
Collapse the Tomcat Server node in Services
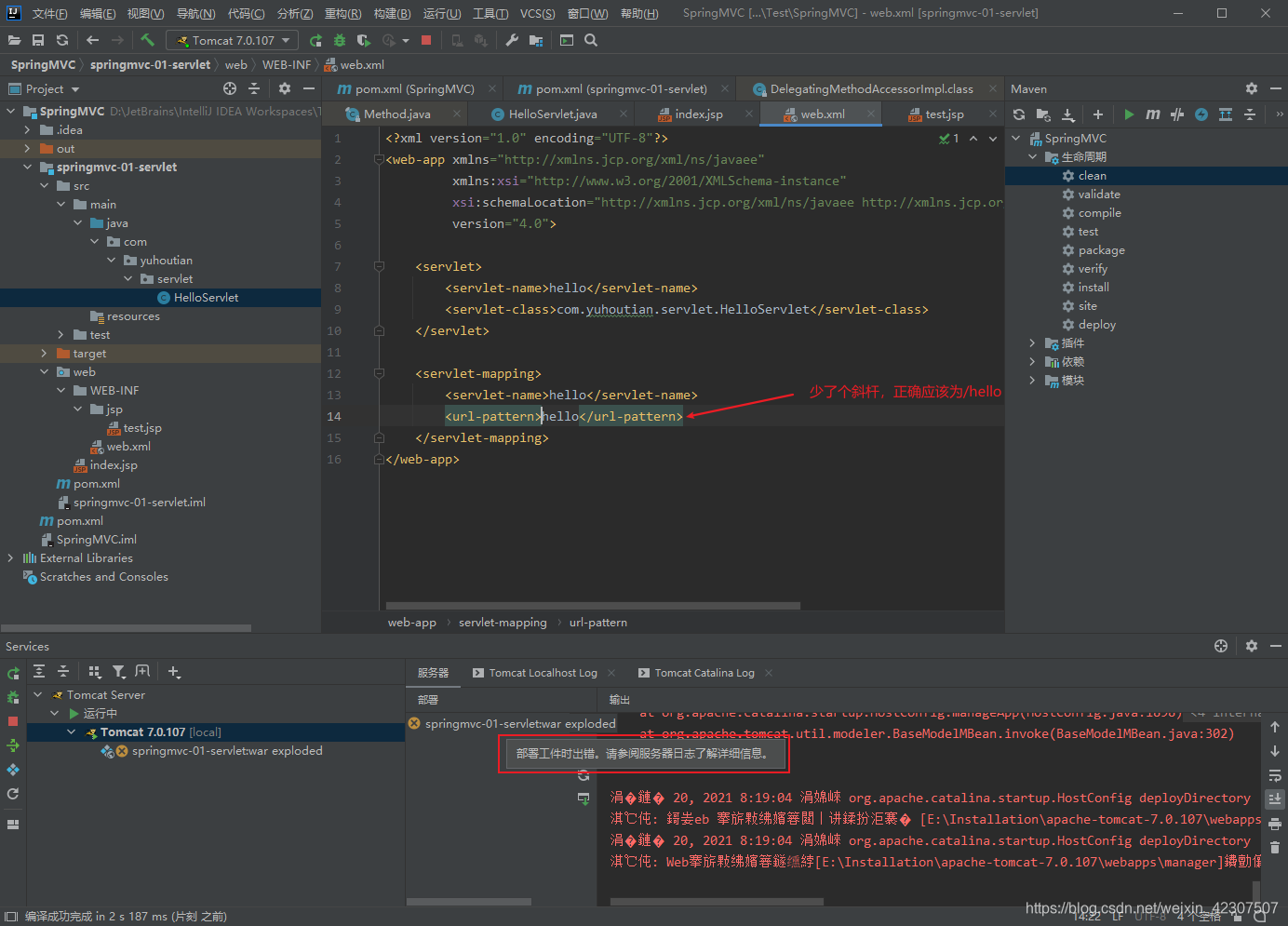[x=38, y=695]
